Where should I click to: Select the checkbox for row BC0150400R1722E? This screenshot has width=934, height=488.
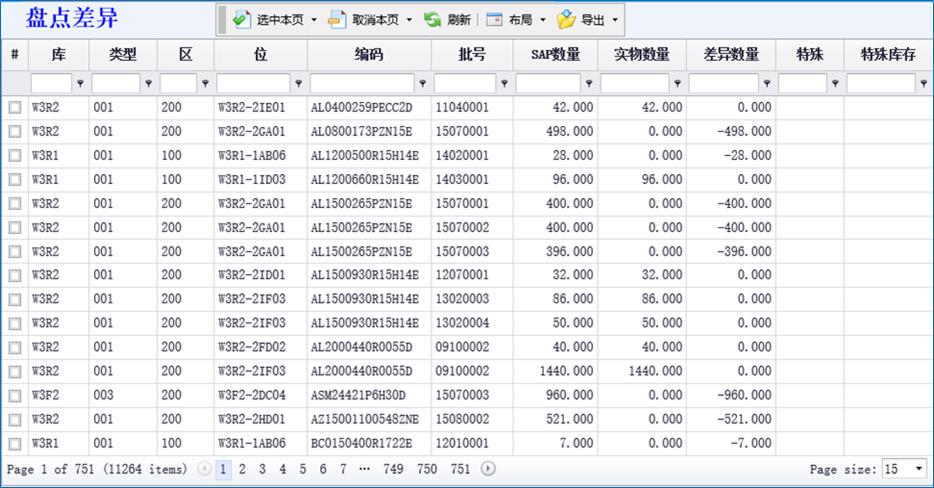point(15,443)
